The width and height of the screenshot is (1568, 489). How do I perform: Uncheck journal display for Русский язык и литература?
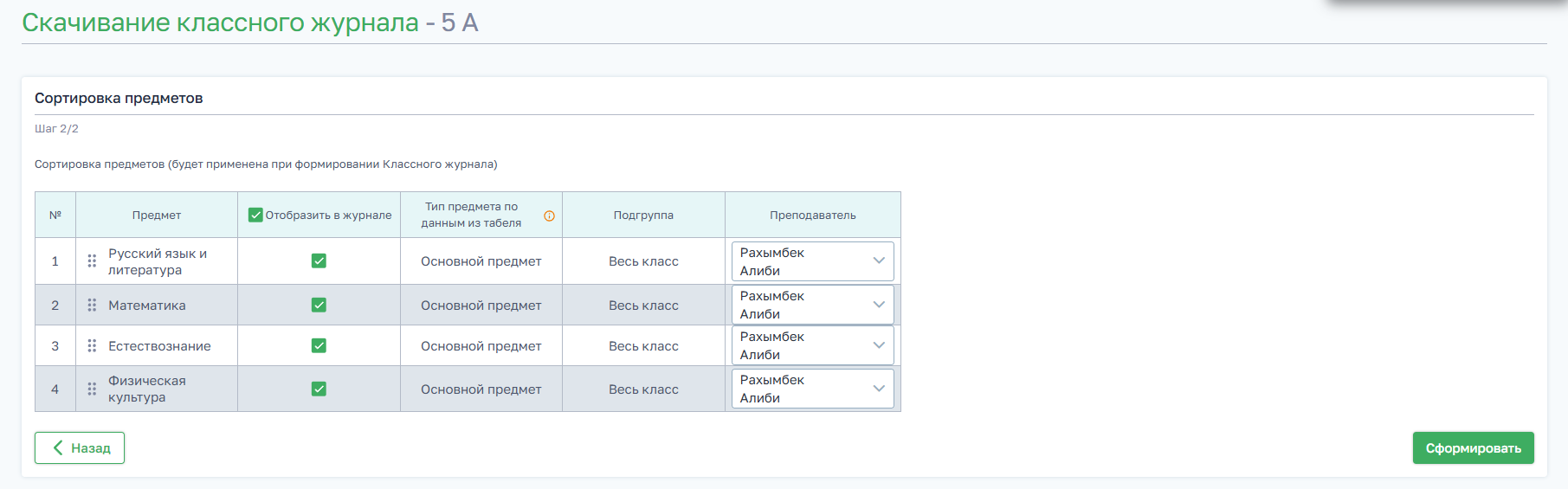[x=319, y=261]
